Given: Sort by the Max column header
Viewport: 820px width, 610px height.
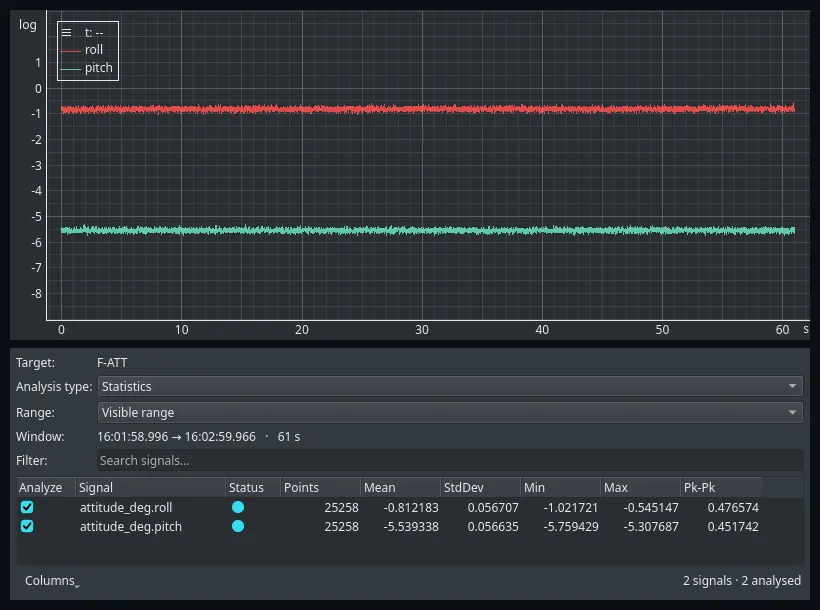Looking at the screenshot, I should coord(641,488).
